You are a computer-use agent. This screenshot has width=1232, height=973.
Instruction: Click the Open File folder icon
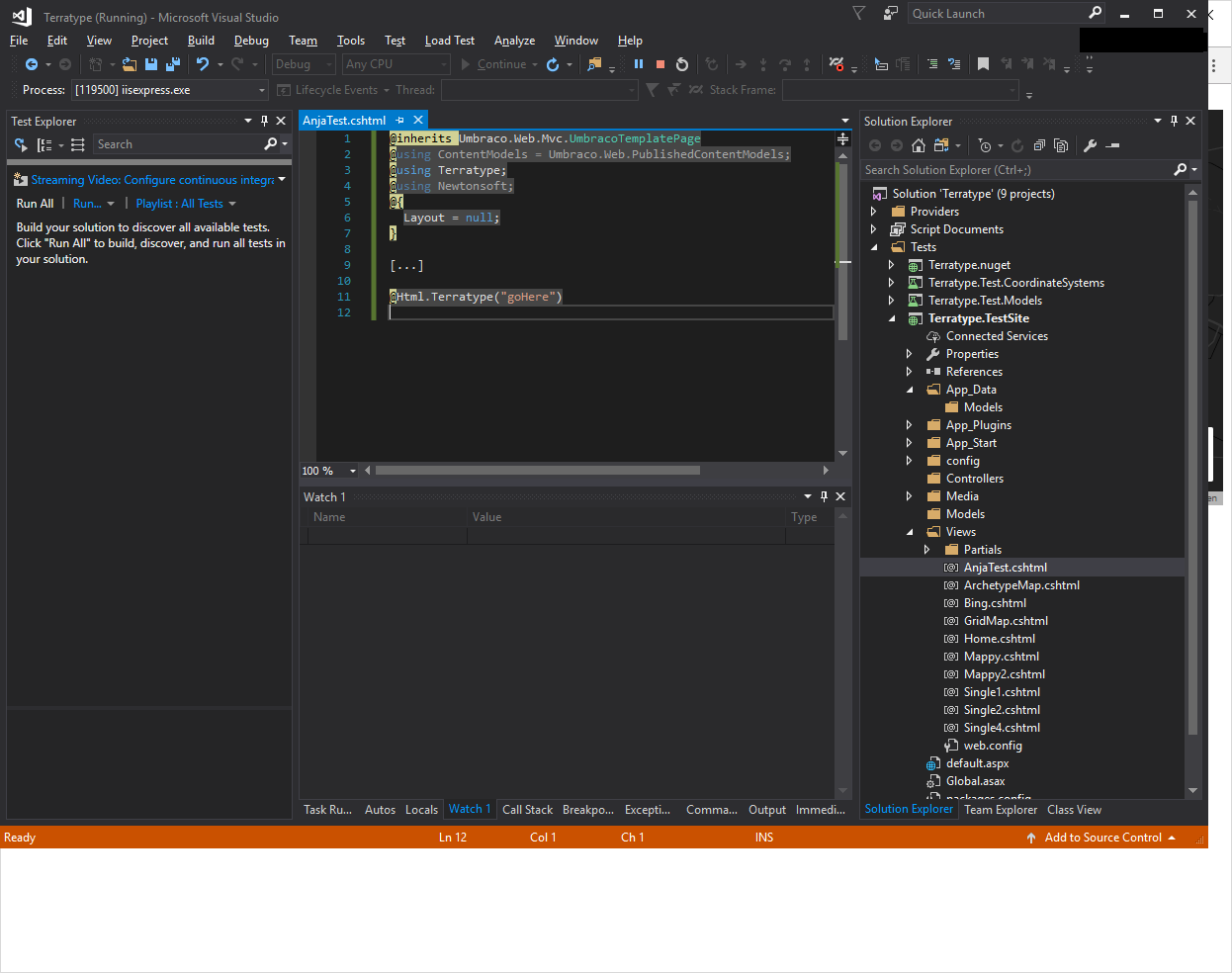pos(130,64)
